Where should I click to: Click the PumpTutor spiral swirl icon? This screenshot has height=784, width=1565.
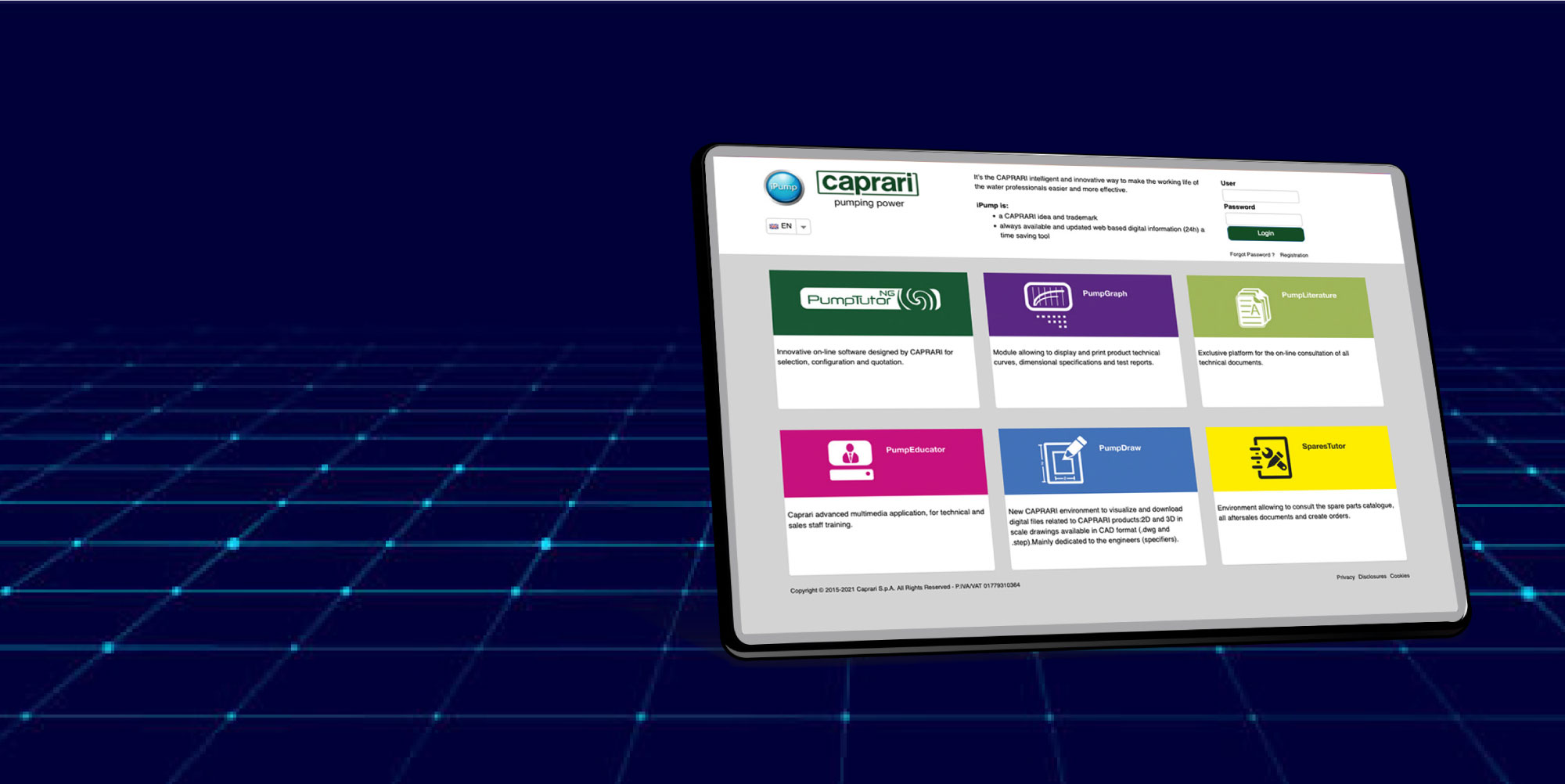(919, 299)
